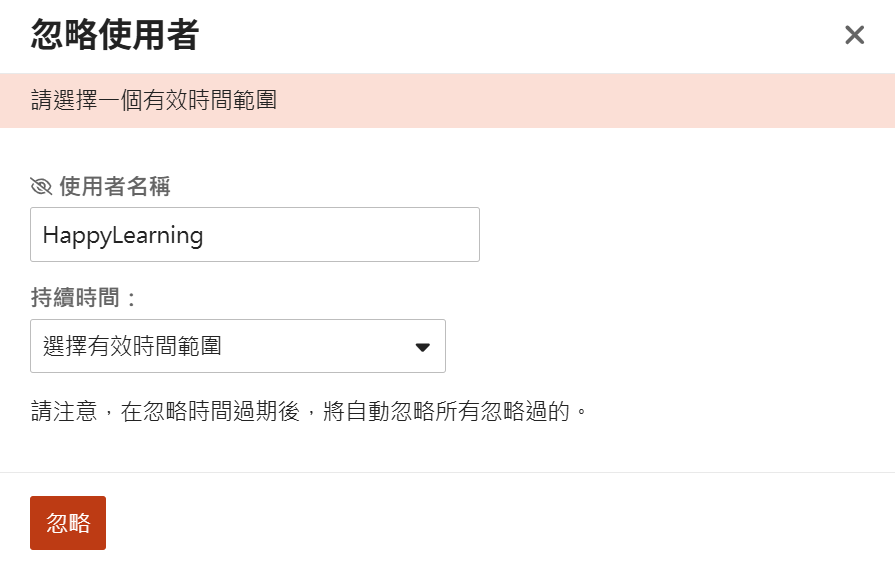Expand the duration combo box
This screenshot has width=895, height=568.
click(237, 347)
